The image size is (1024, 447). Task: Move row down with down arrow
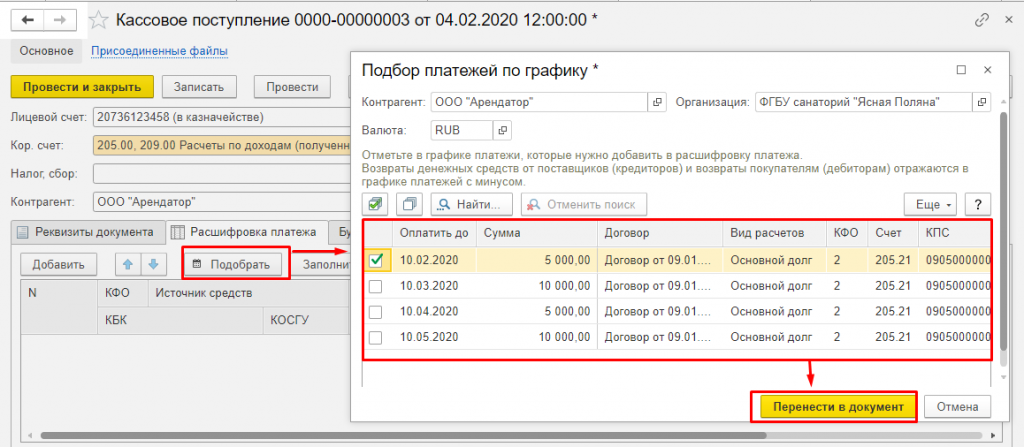[153, 264]
